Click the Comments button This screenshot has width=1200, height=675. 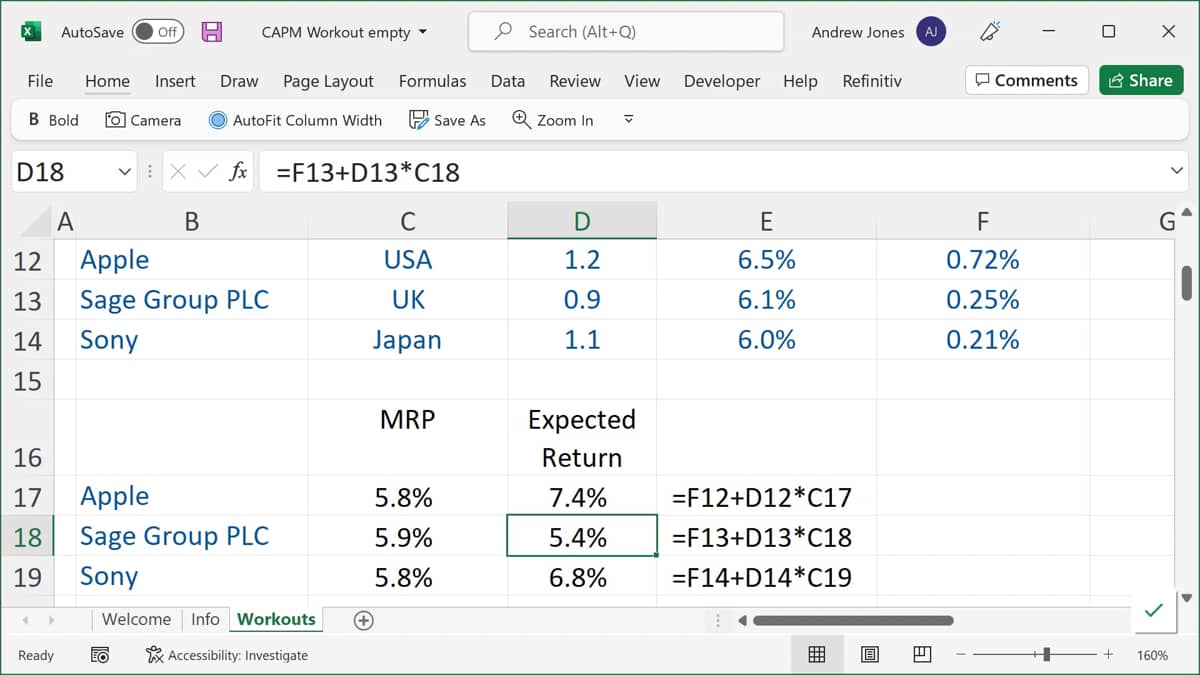1027,81
